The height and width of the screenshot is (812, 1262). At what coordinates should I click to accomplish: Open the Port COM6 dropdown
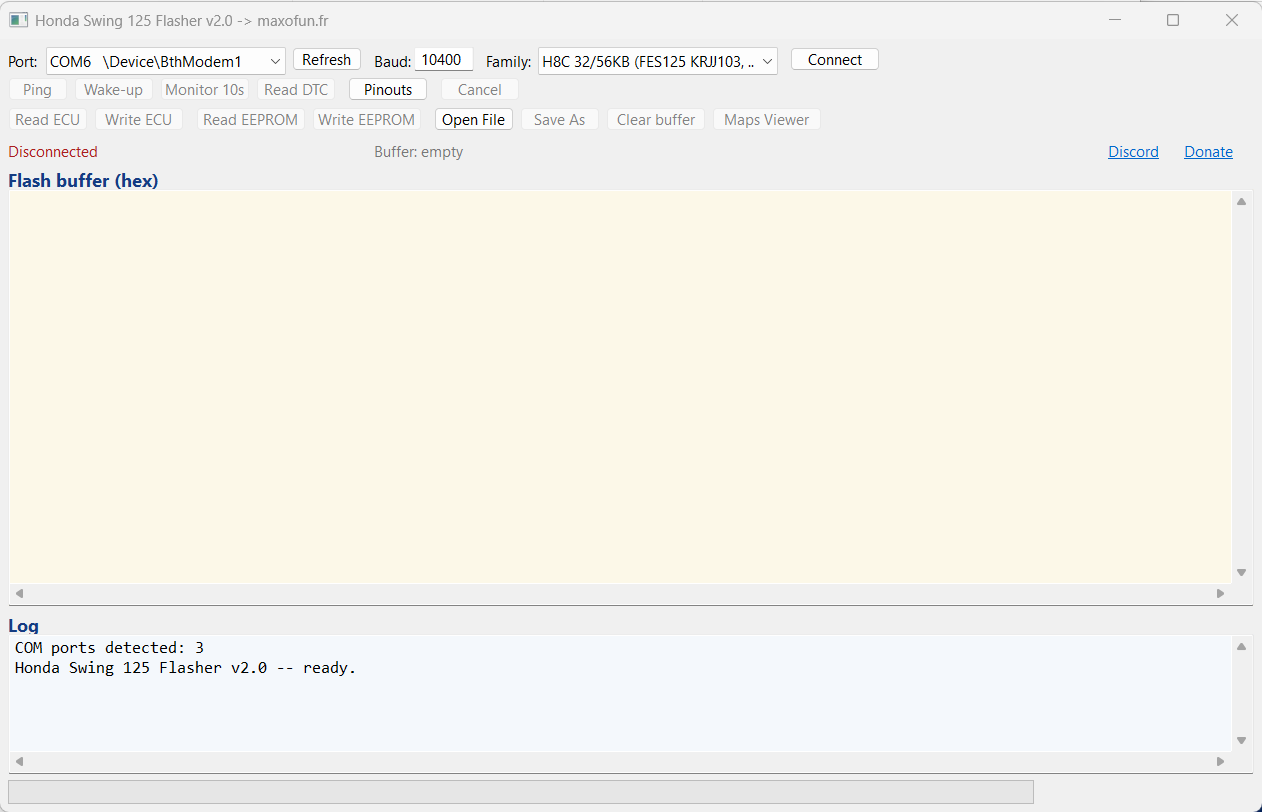[166, 61]
